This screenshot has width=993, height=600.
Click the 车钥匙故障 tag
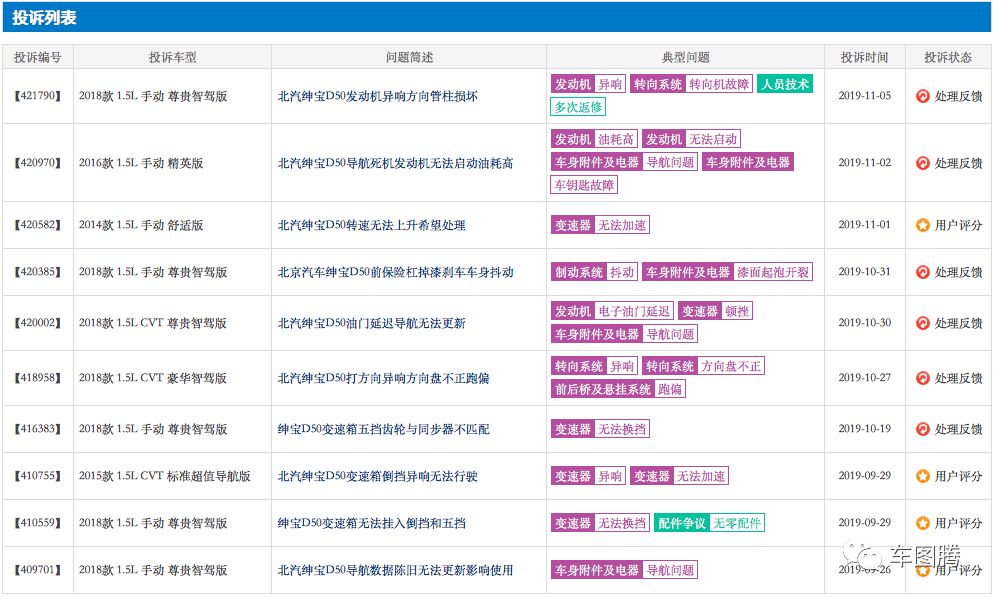(x=584, y=185)
